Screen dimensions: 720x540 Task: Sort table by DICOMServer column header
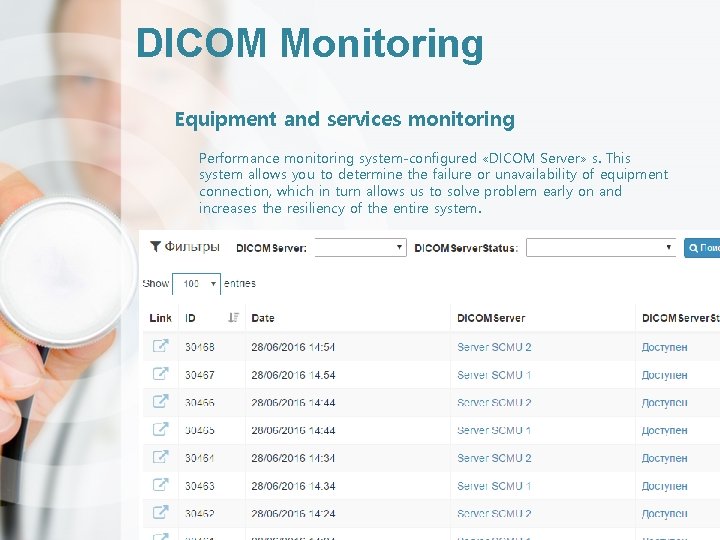[491, 318]
